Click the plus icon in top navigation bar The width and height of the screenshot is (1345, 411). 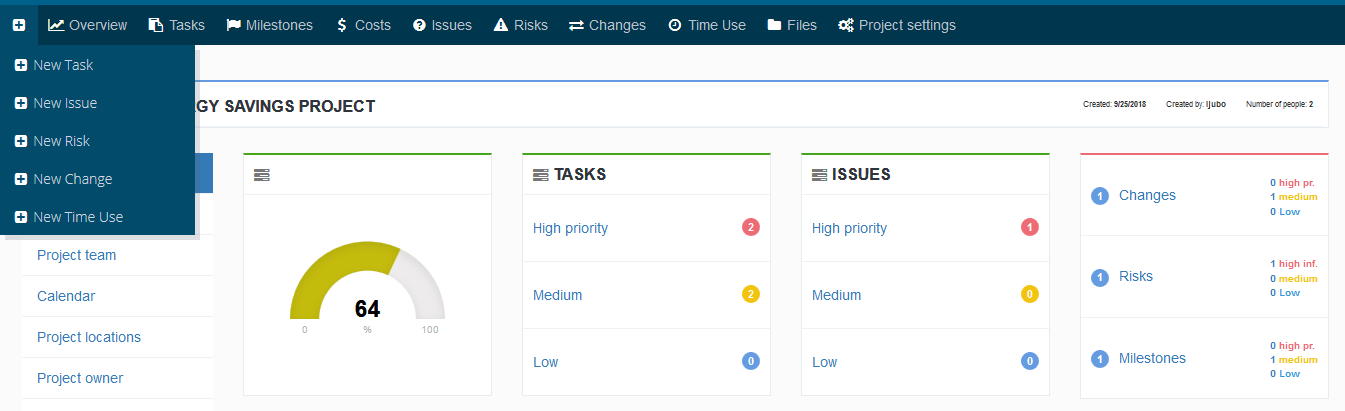pyautogui.click(x=19, y=25)
